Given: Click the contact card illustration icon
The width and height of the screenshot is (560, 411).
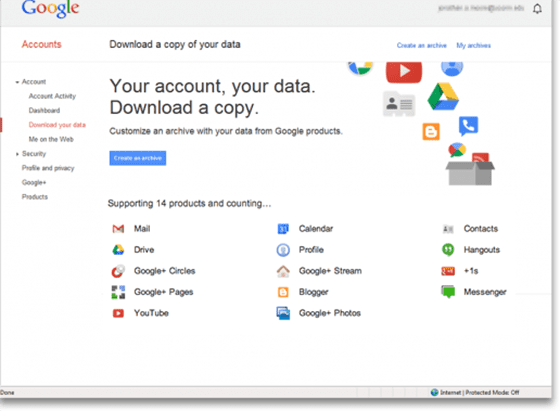Looking at the screenshot, I should [399, 104].
